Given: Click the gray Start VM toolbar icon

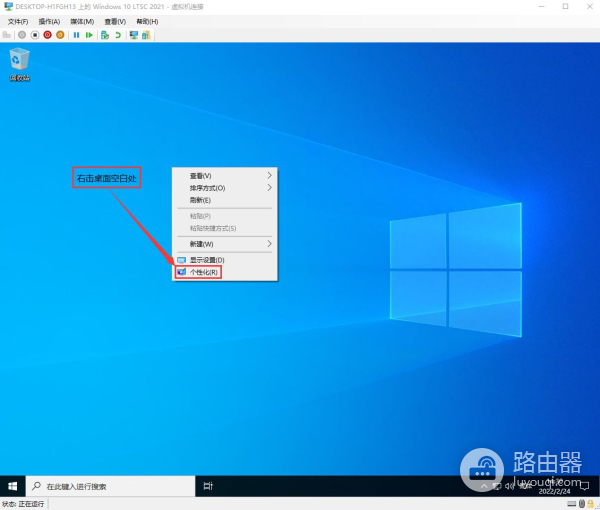Looking at the screenshot, I should point(22,35).
